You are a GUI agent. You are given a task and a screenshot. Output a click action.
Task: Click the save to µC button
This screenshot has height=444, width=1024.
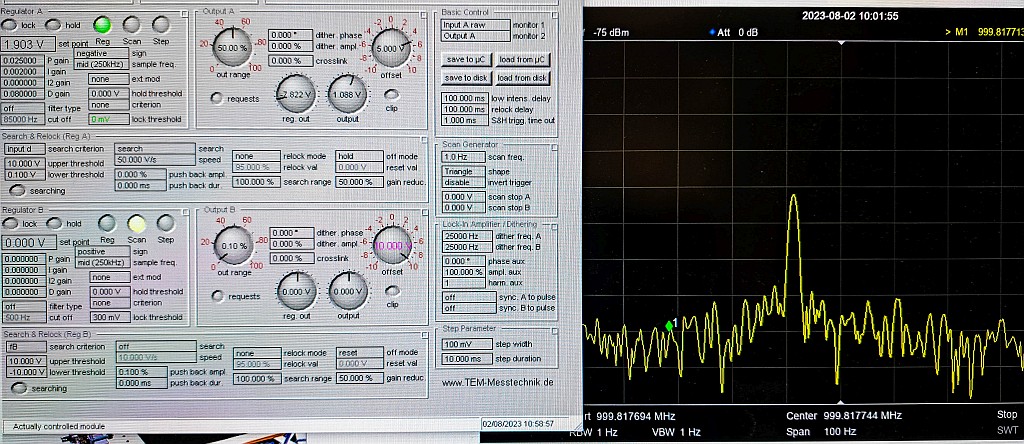tap(467, 60)
